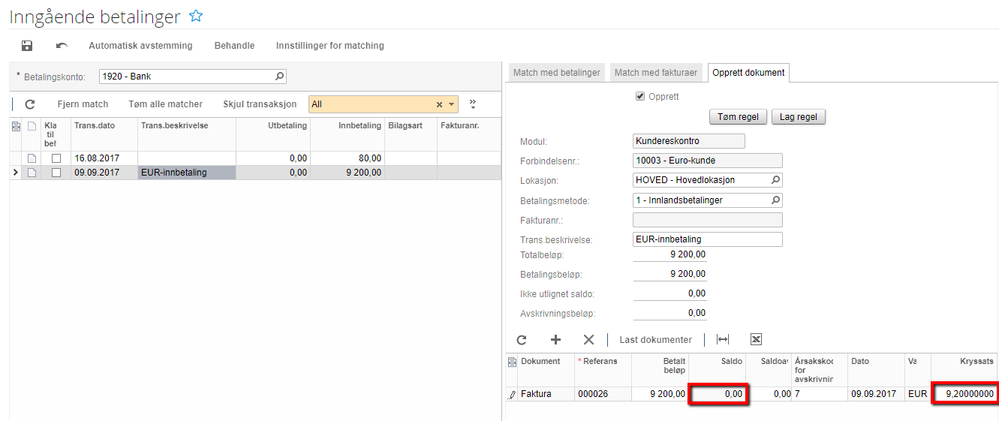The width and height of the screenshot is (999, 421).
Task: Click the 16.08.2017 date cell
Action: click(104, 158)
